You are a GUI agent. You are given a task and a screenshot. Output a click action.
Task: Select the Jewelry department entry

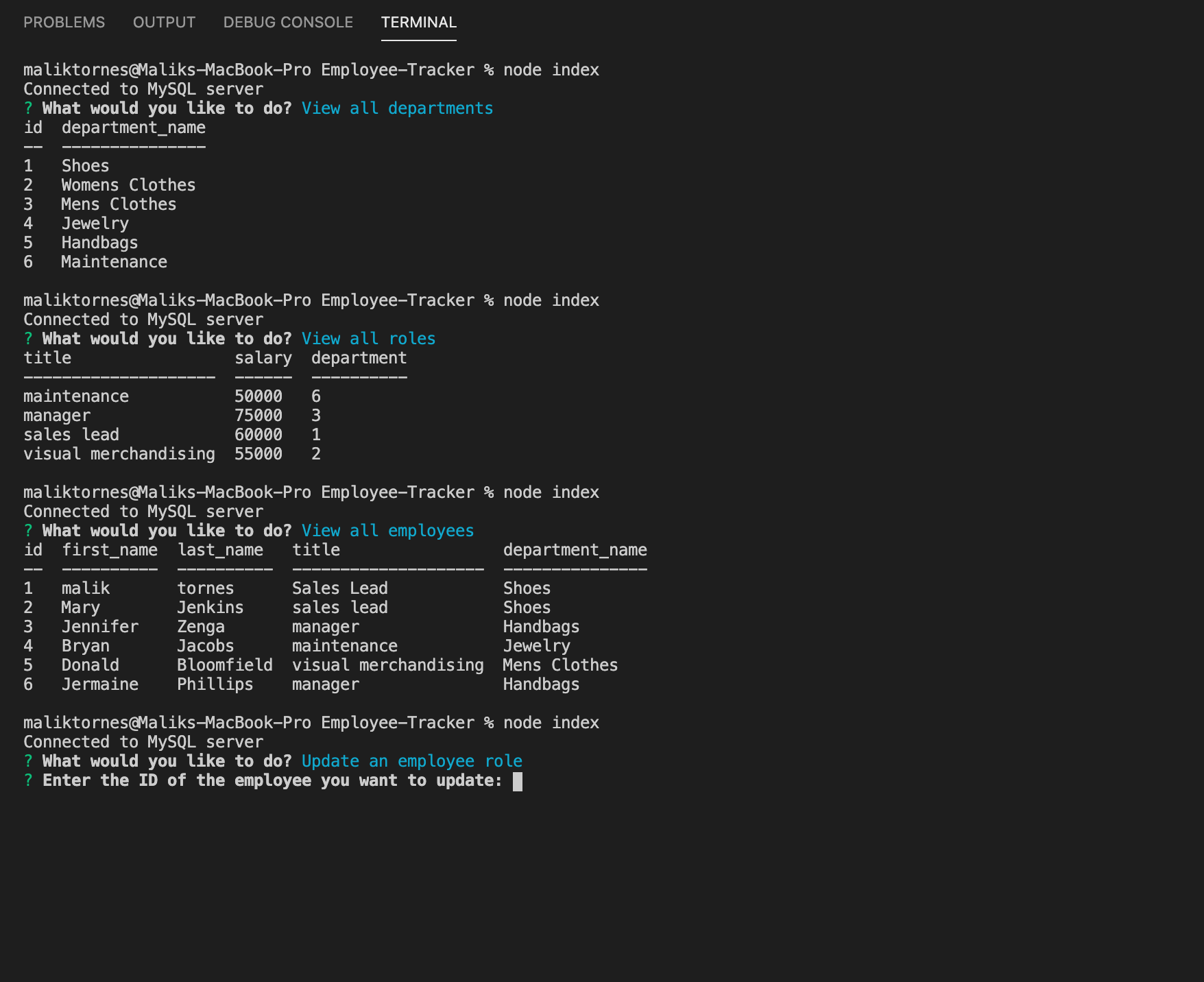tap(95, 223)
